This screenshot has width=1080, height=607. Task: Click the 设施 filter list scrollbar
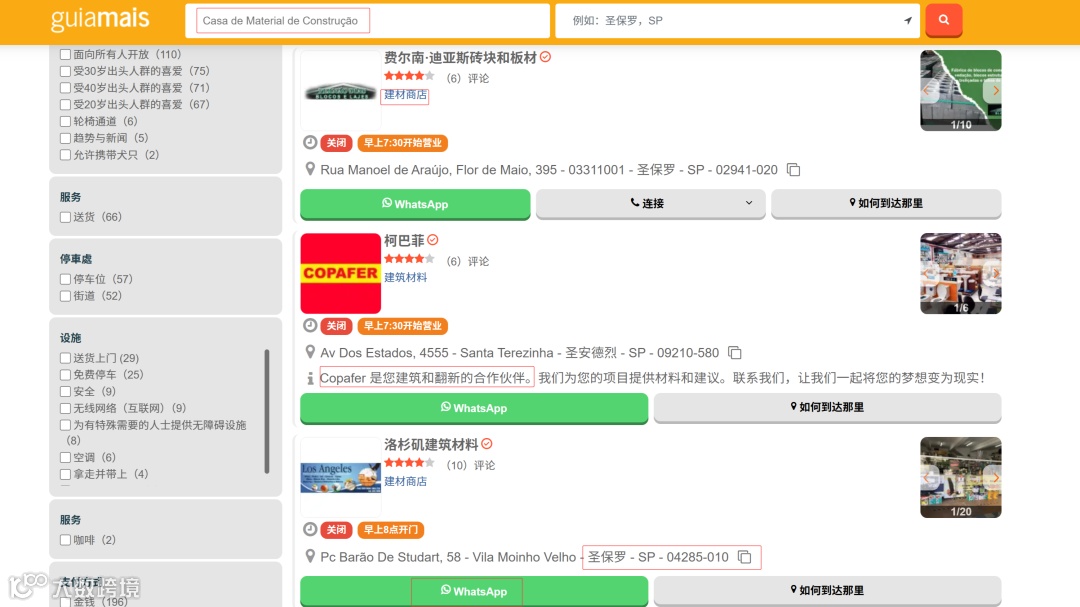pyautogui.click(x=267, y=411)
